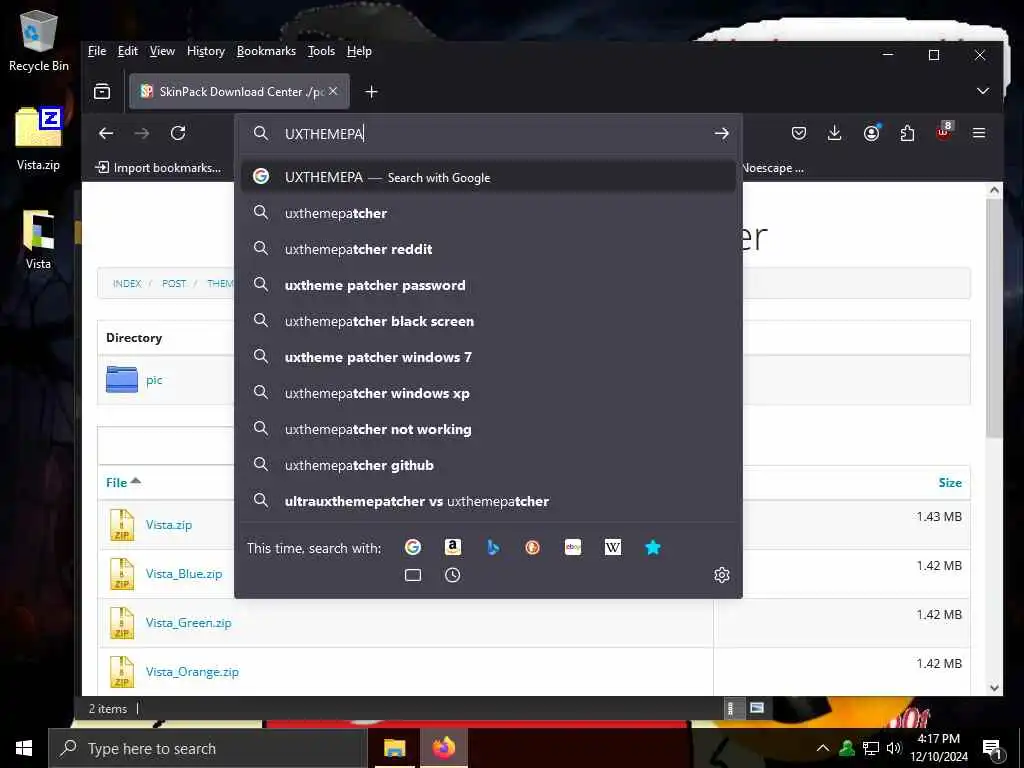Choose 'ultrauxthemepatcher vs uxthemepatcher' suggestion

[x=488, y=501]
